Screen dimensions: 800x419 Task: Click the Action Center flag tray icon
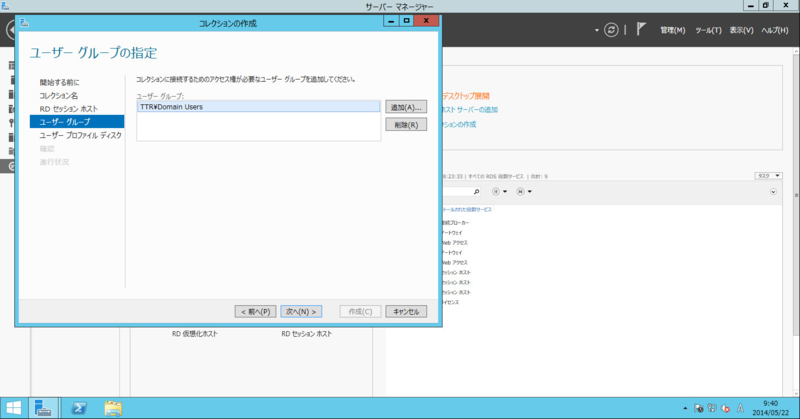(699, 408)
